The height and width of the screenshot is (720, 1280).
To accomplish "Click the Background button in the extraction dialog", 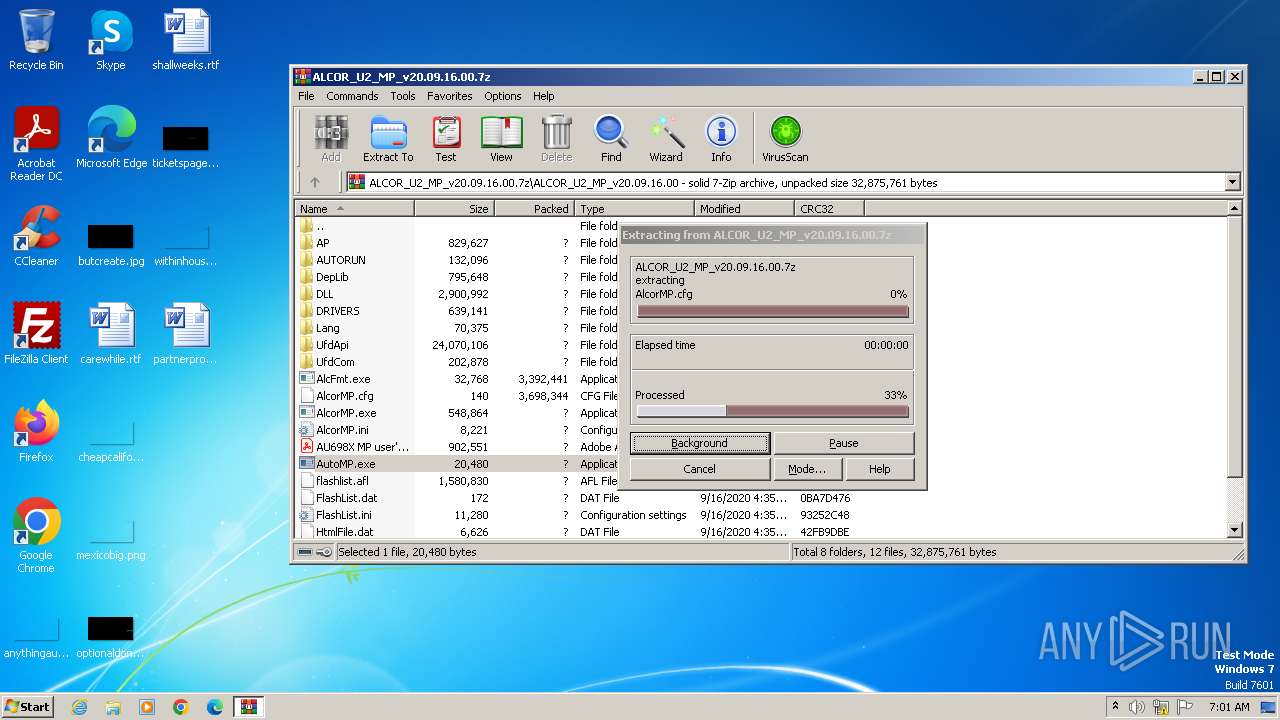I will [x=699, y=443].
